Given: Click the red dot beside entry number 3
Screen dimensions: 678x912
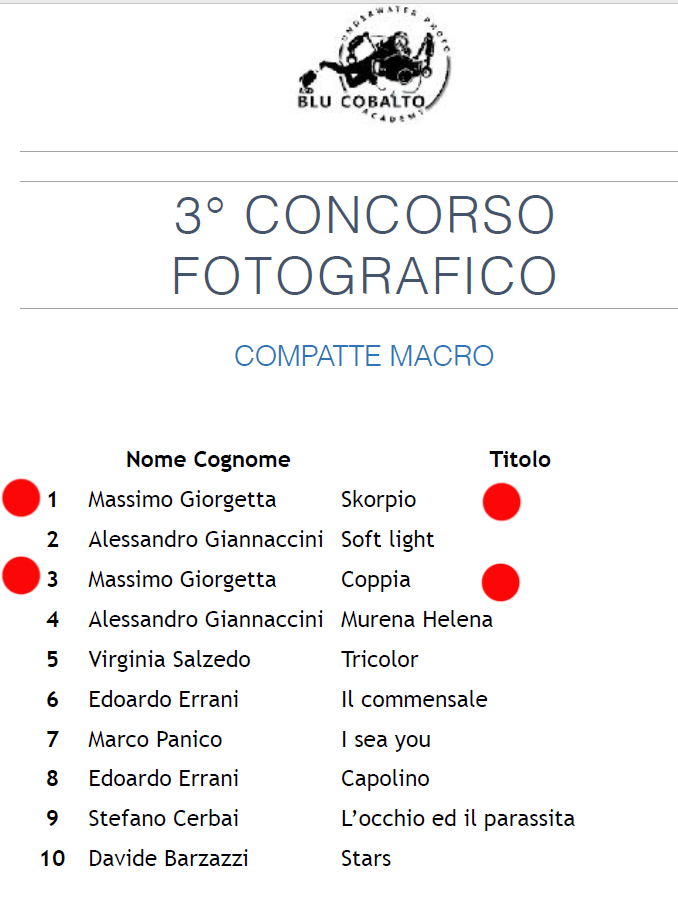Looking at the screenshot, I should (21, 575).
